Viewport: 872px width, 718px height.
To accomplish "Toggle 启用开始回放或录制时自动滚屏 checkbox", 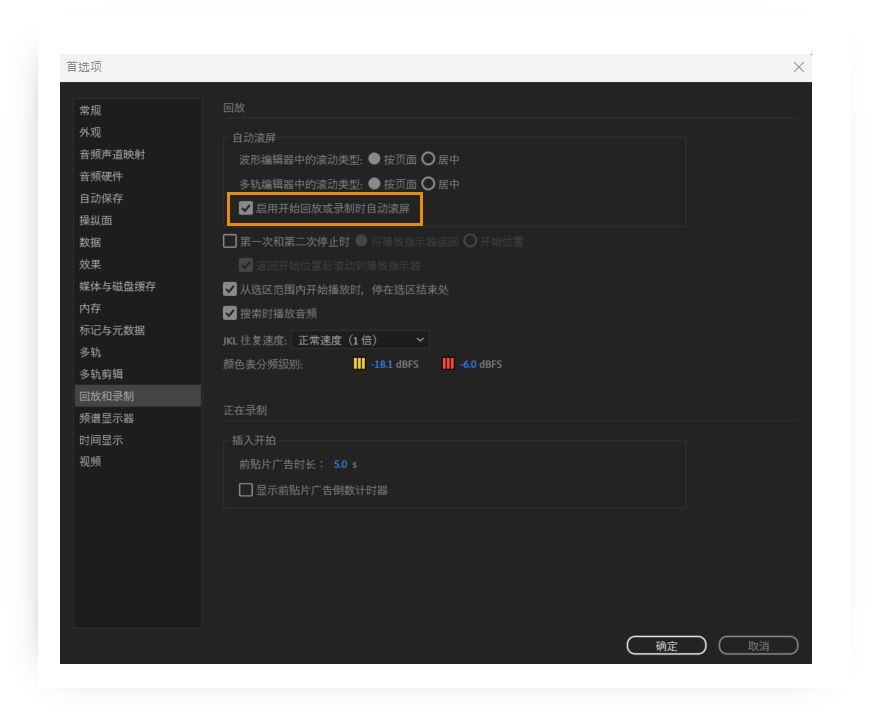I will tap(246, 208).
